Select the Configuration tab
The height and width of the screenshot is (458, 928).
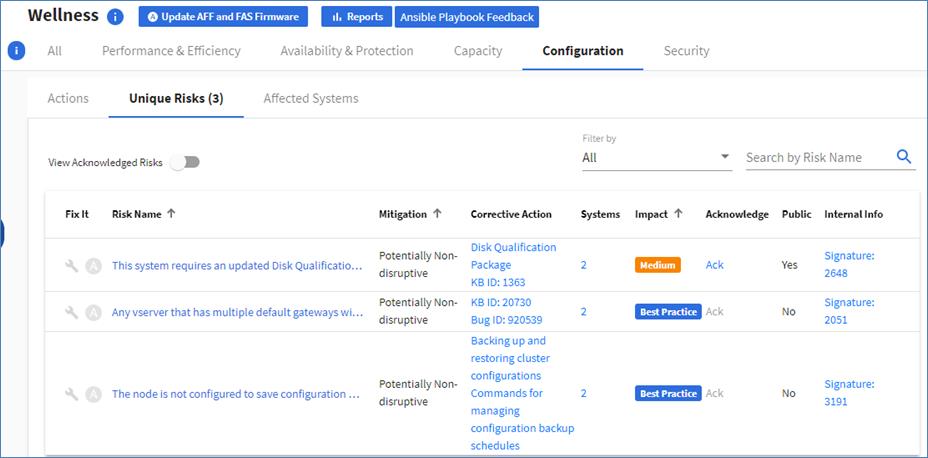(x=583, y=51)
